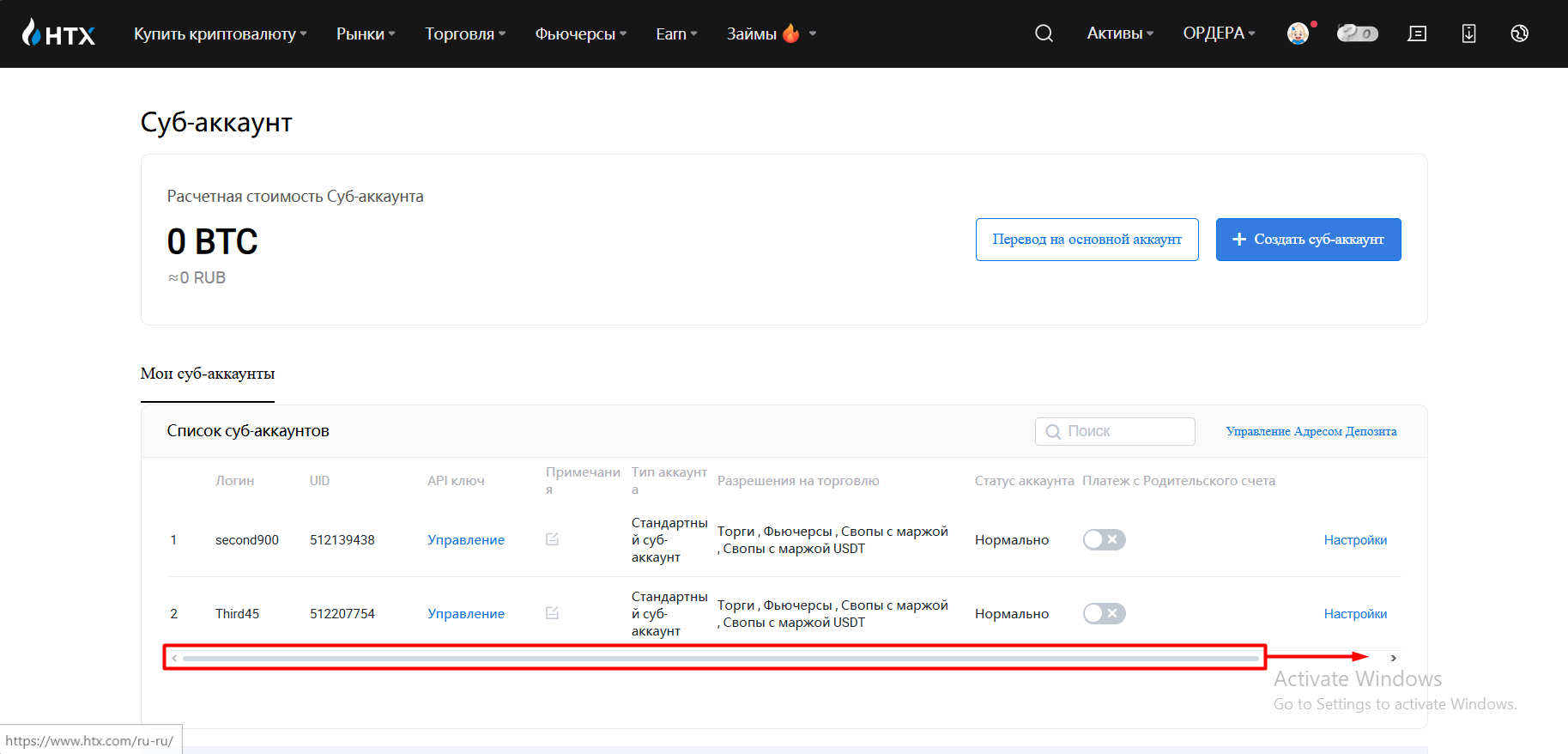Click the HTX logo

pos(58,33)
